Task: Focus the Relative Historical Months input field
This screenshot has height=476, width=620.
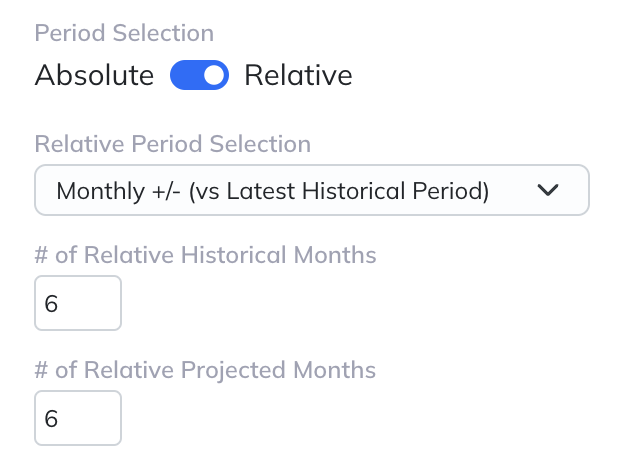Action: [x=78, y=303]
